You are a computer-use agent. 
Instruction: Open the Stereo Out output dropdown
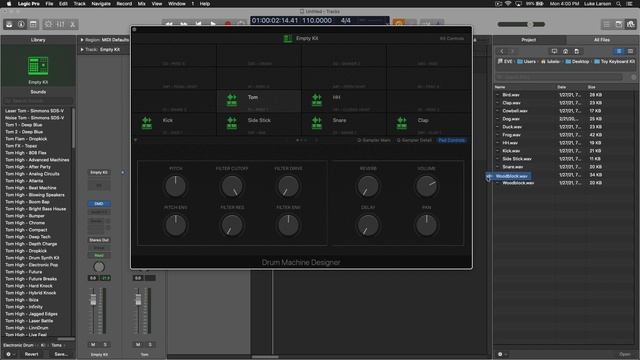pyautogui.click(x=99, y=240)
